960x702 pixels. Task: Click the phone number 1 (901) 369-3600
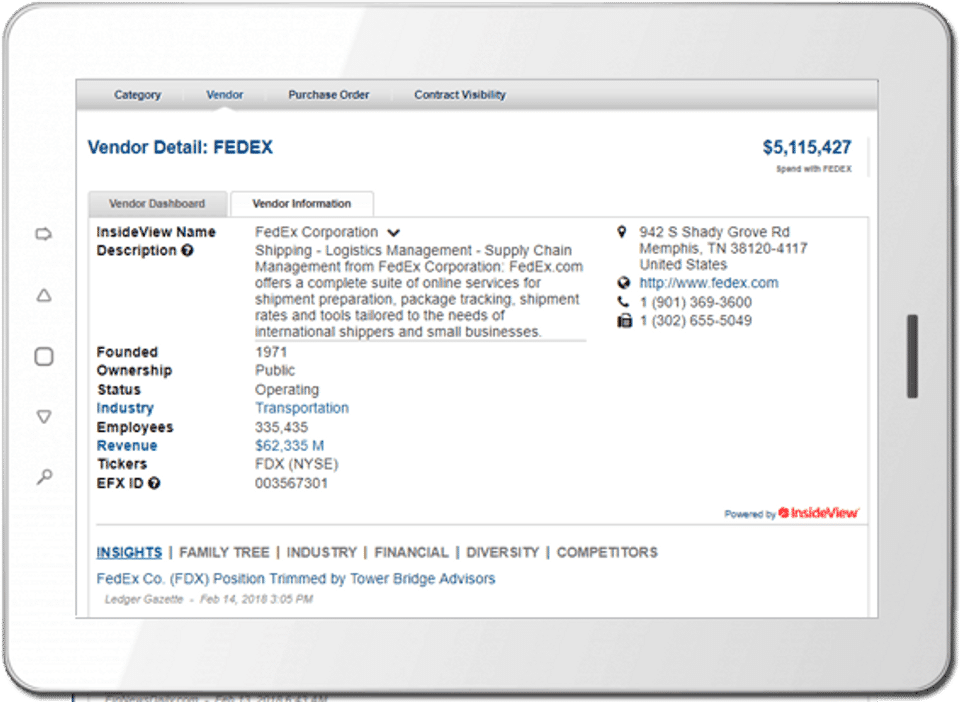coord(696,302)
